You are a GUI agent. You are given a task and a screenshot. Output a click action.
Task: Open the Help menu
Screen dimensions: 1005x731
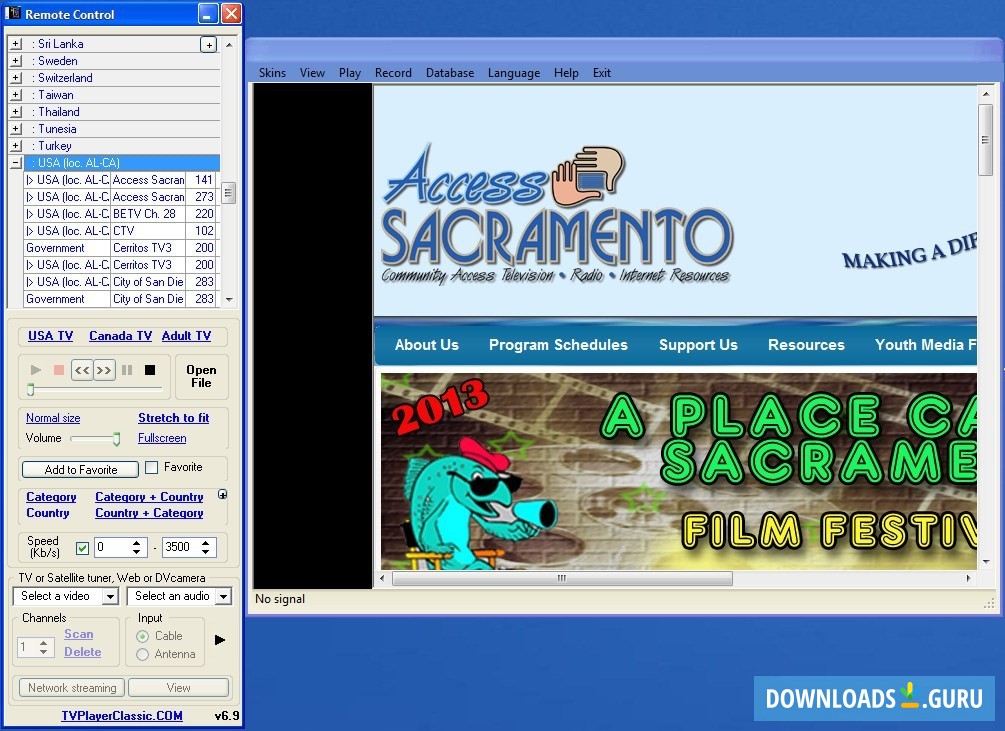[x=566, y=73]
